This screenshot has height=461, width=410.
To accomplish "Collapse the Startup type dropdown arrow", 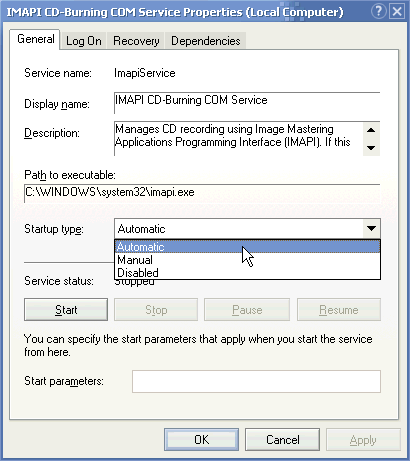I will click(371, 229).
